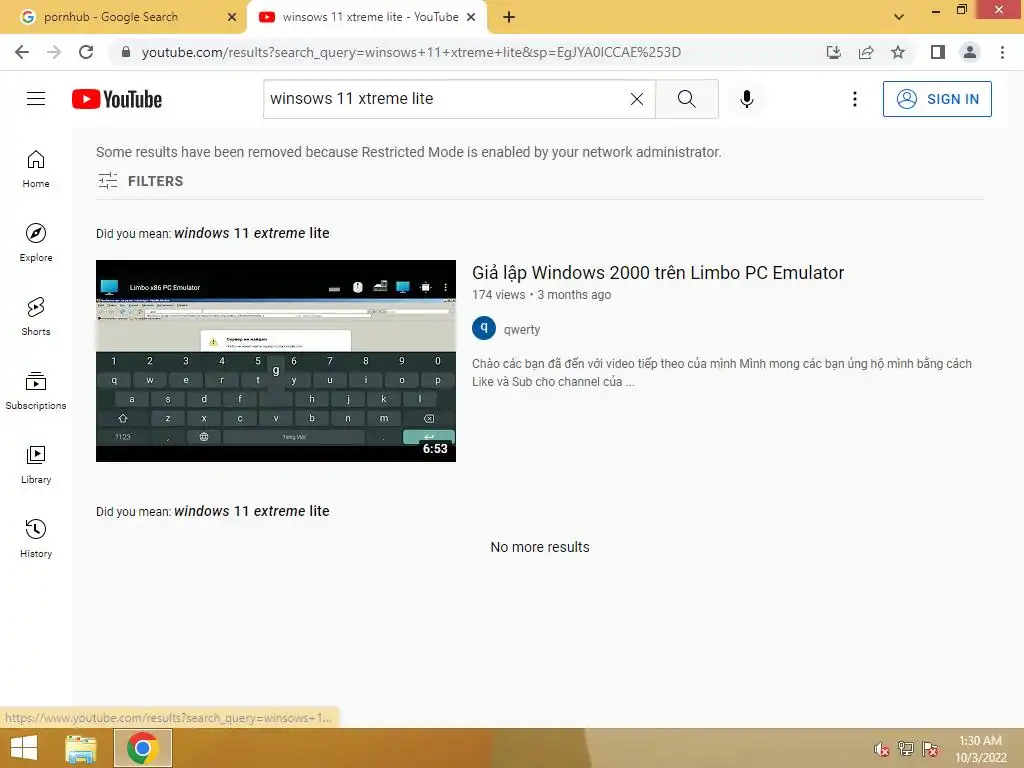Open Library in the sidebar
Screen dimensions: 1024x768
pos(36,464)
